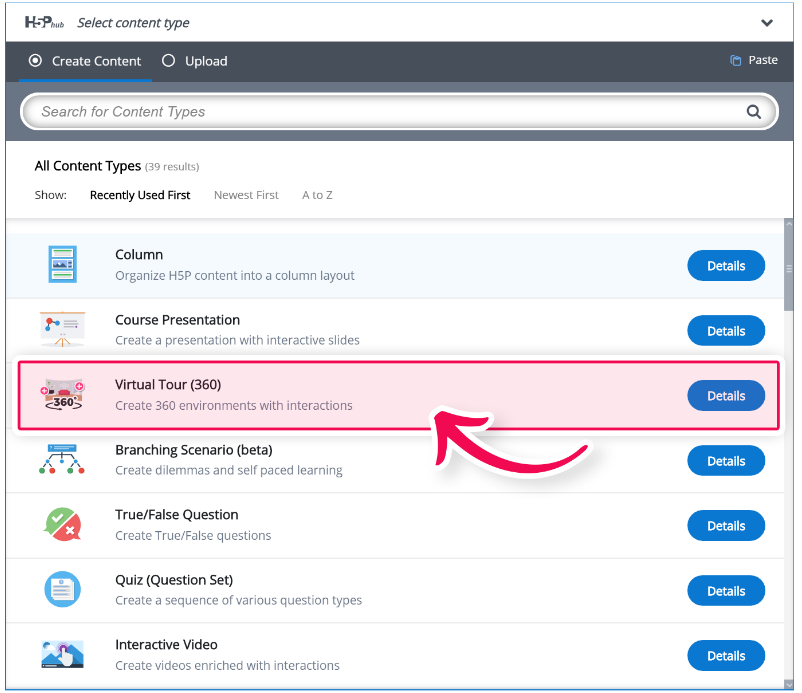This screenshot has width=802, height=693.
Task: Select the Upload radio option
Action: pyautogui.click(x=168, y=61)
